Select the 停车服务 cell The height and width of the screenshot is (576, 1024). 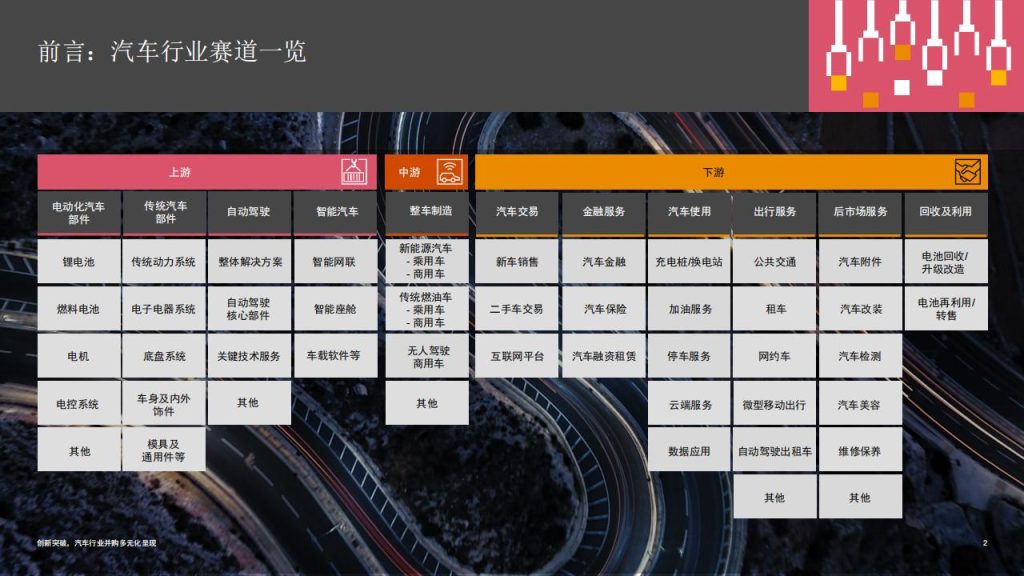click(x=689, y=356)
